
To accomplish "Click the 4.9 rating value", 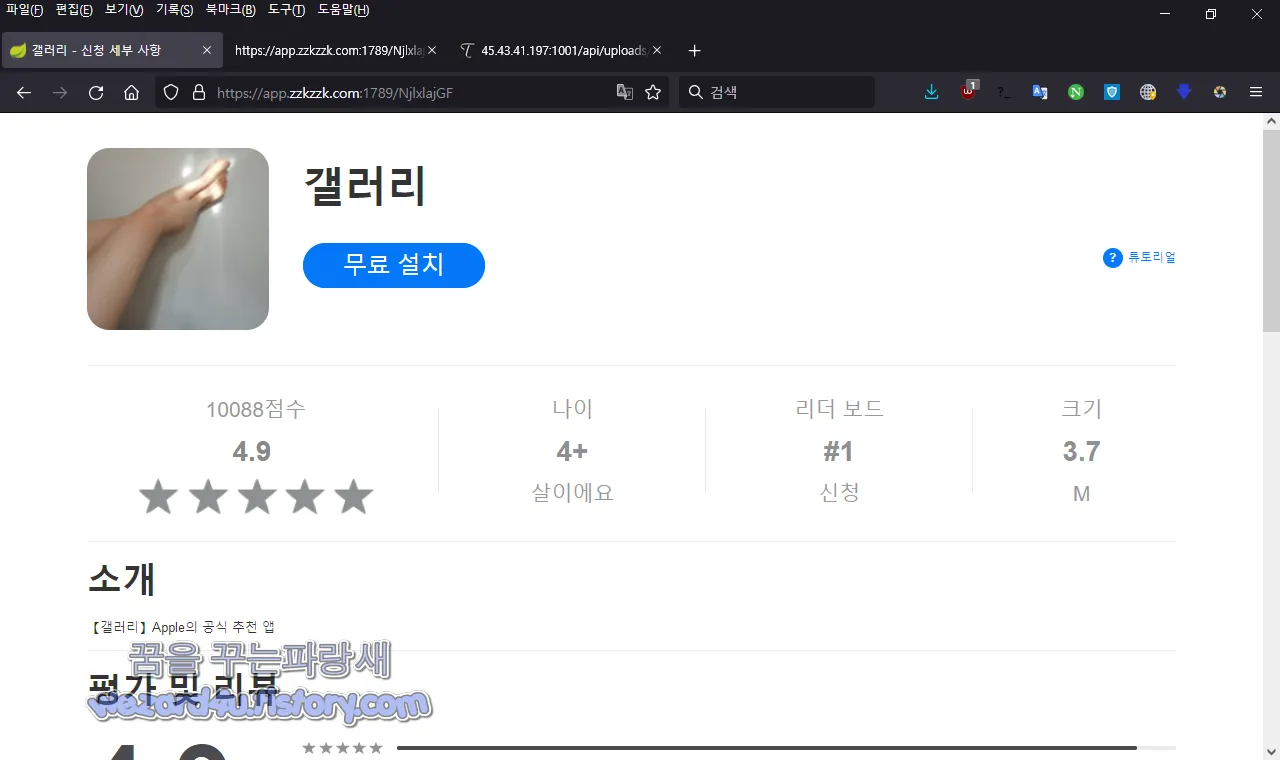I will (x=252, y=451).
